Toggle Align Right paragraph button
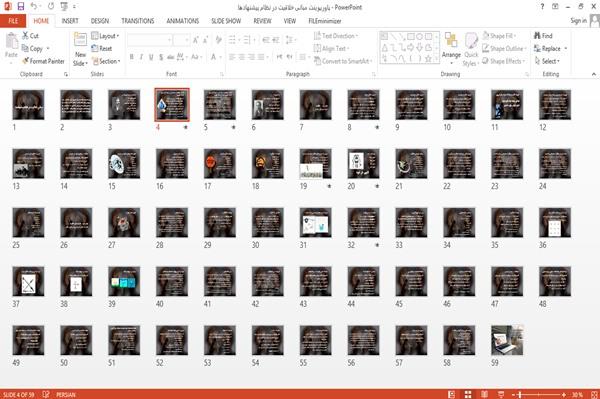Image resolution: width=600 pixels, height=399 pixels. [x=251, y=57]
